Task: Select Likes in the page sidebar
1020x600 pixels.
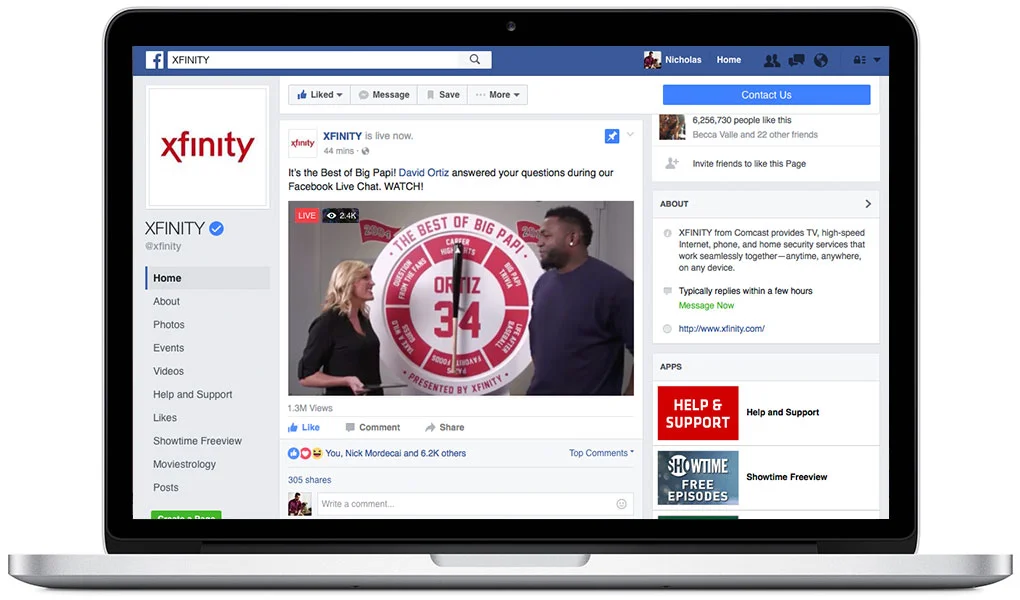Action: tap(165, 418)
